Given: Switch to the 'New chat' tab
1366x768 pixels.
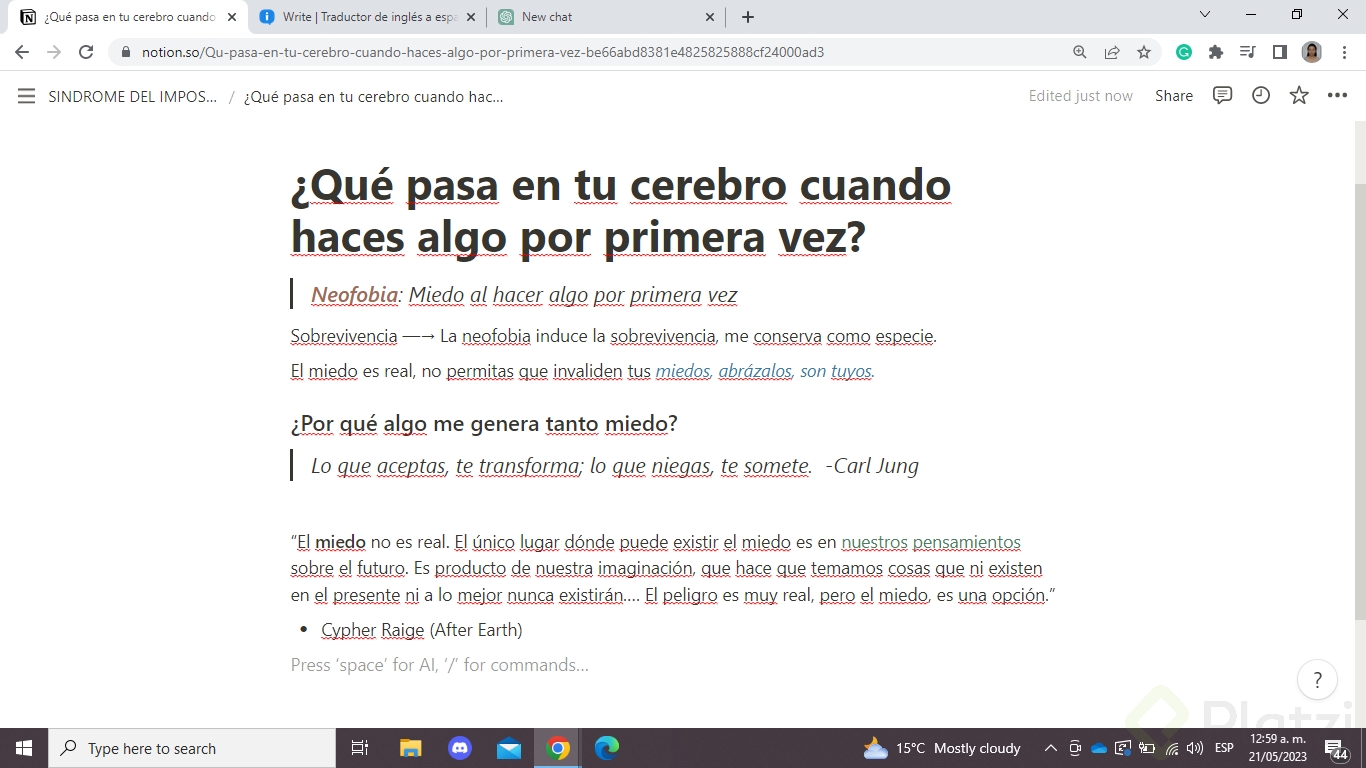Looking at the screenshot, I should pos(606,17).
